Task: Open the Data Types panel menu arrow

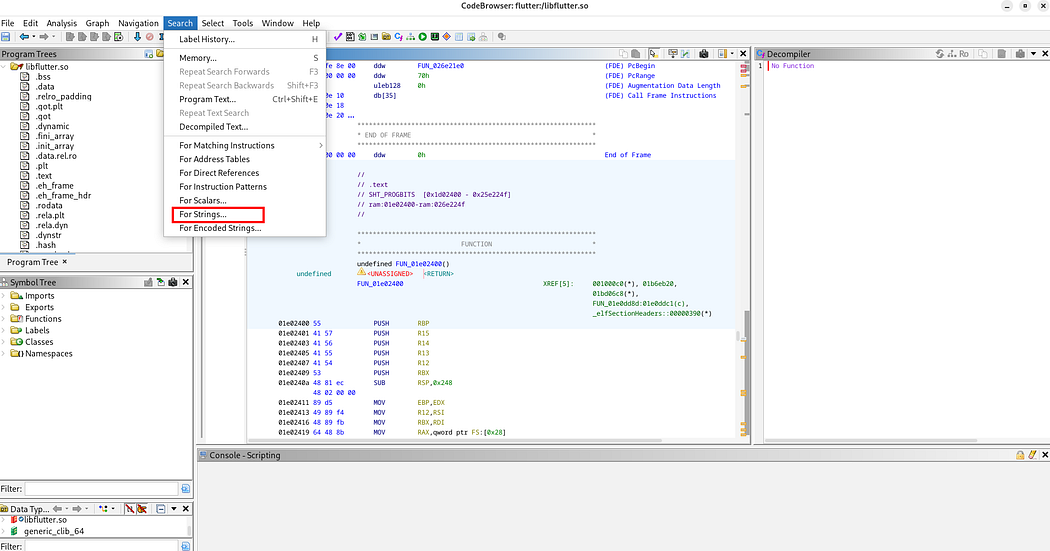Action: tap(173, 509)
